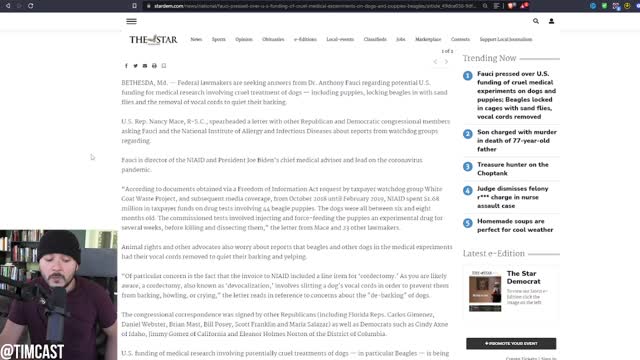Open 'Son charged with murder' trending story

[x=517, y=140]
